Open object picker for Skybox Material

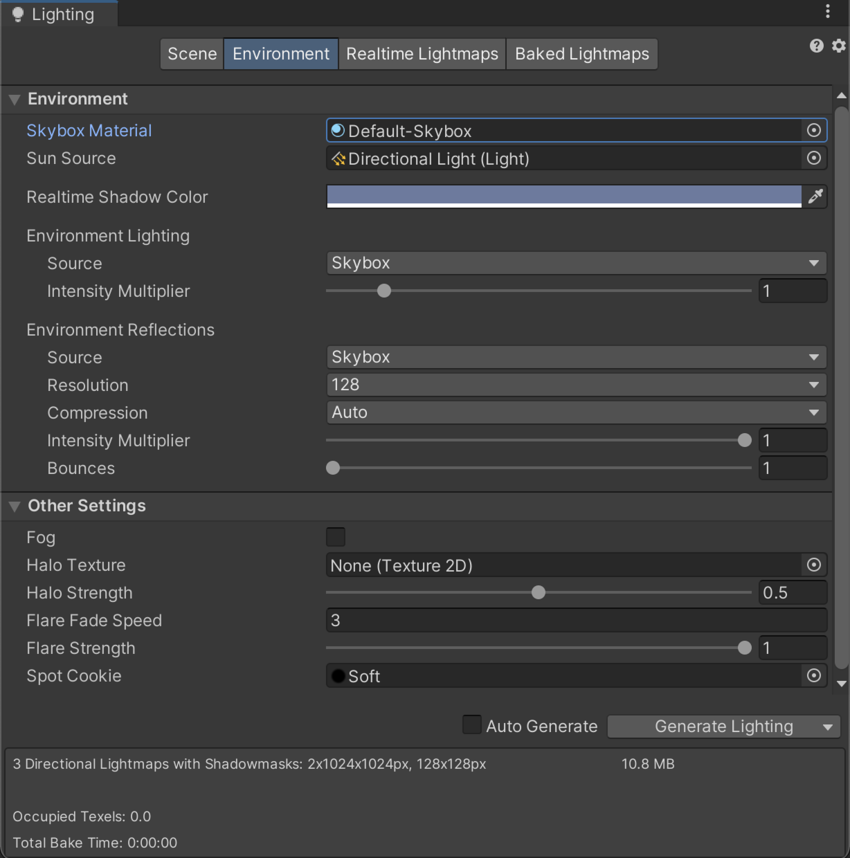[x=814, y=131]
